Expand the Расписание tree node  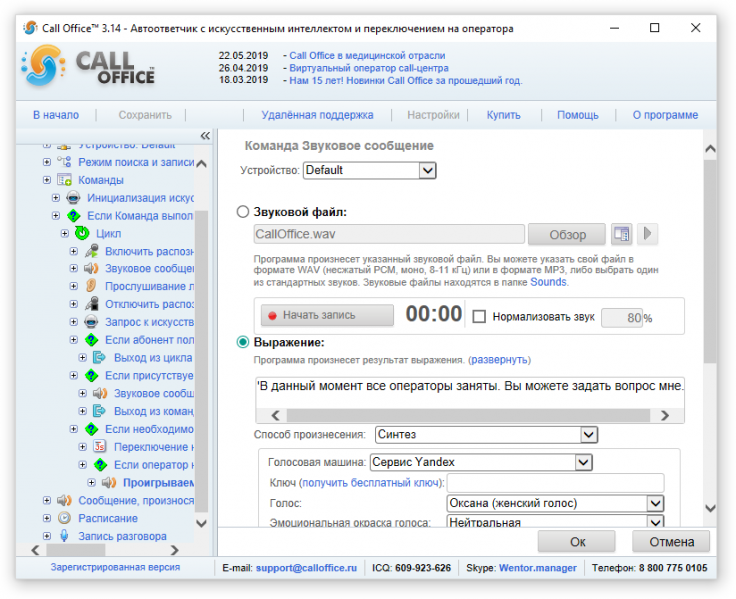[x=47, y=518]
